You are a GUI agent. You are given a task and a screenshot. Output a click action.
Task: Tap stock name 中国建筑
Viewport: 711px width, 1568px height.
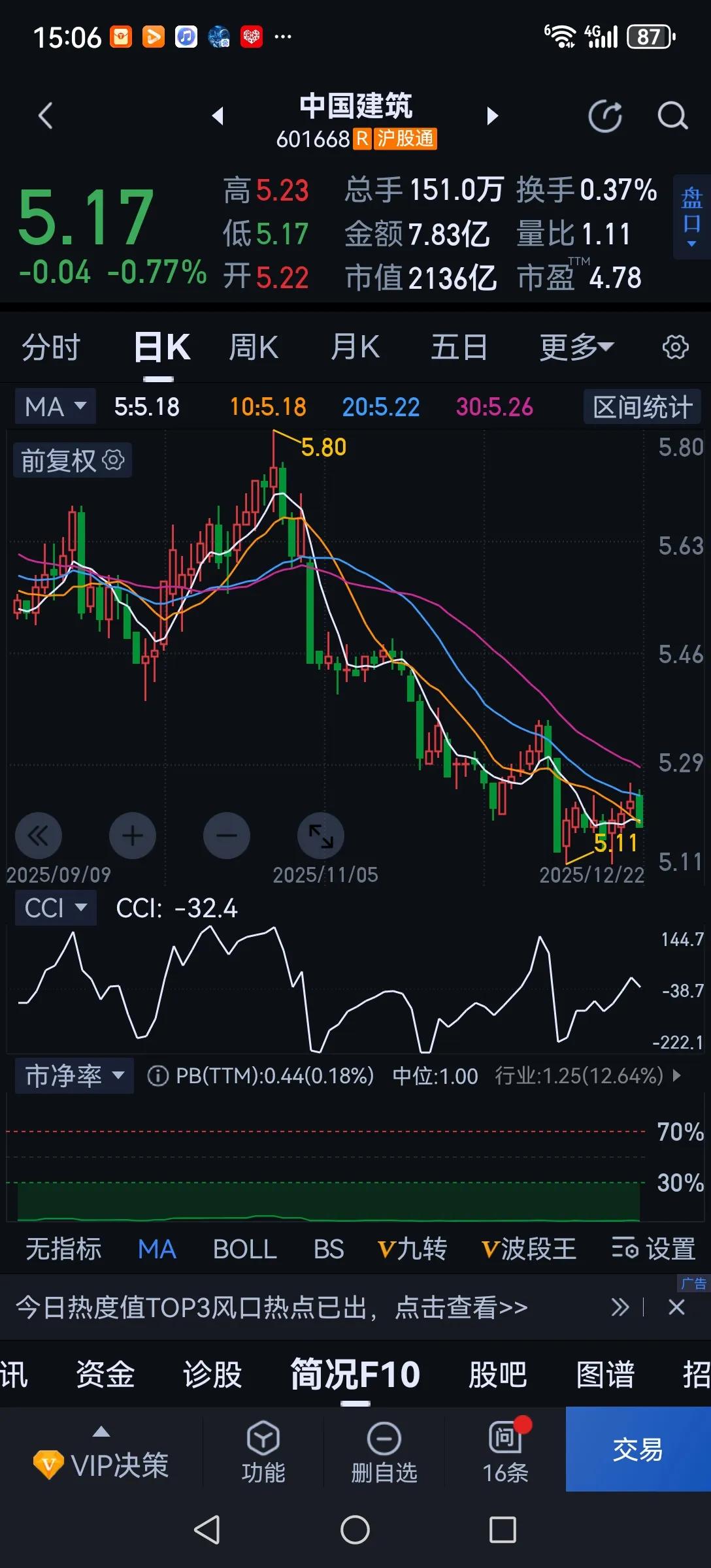355,105
